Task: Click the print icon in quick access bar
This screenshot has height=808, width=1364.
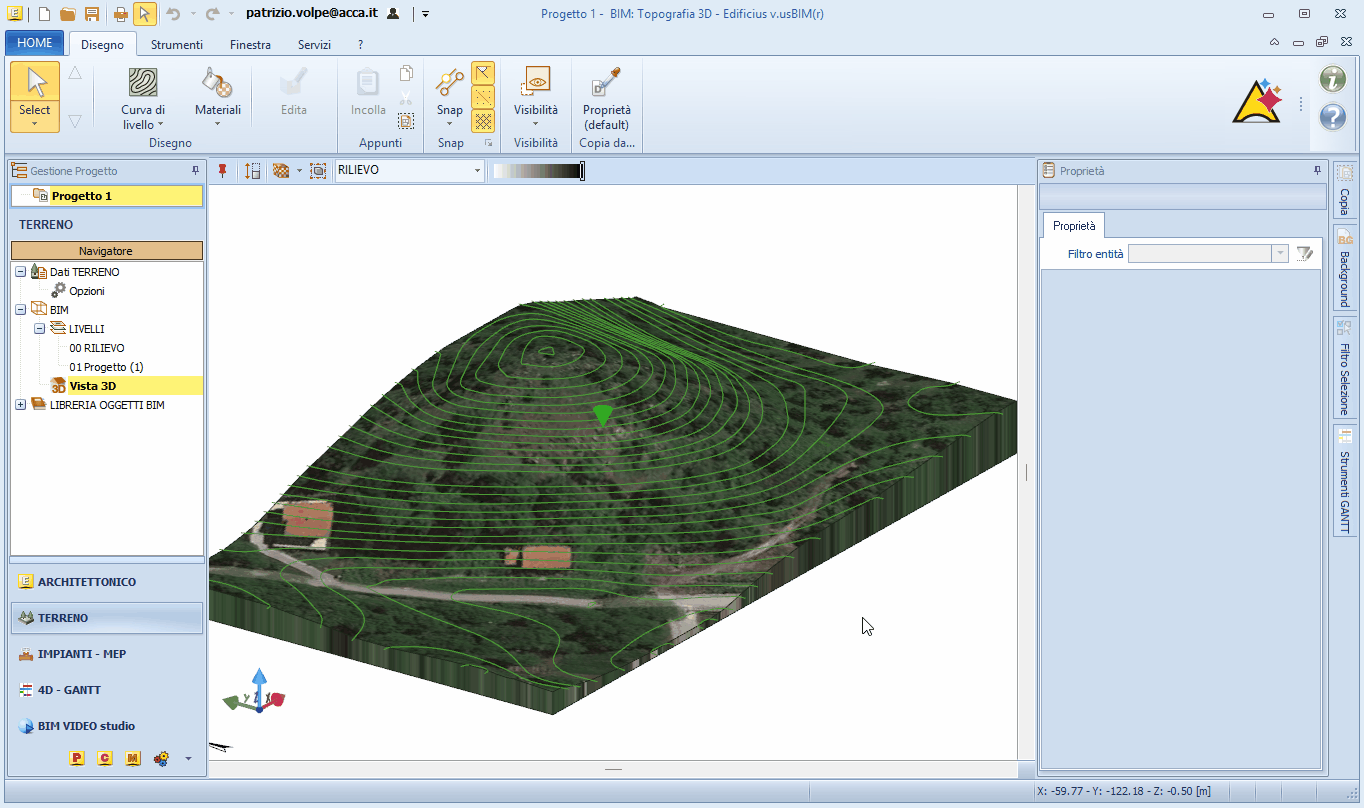Action: pyautogui.click(x=120, y=14)
